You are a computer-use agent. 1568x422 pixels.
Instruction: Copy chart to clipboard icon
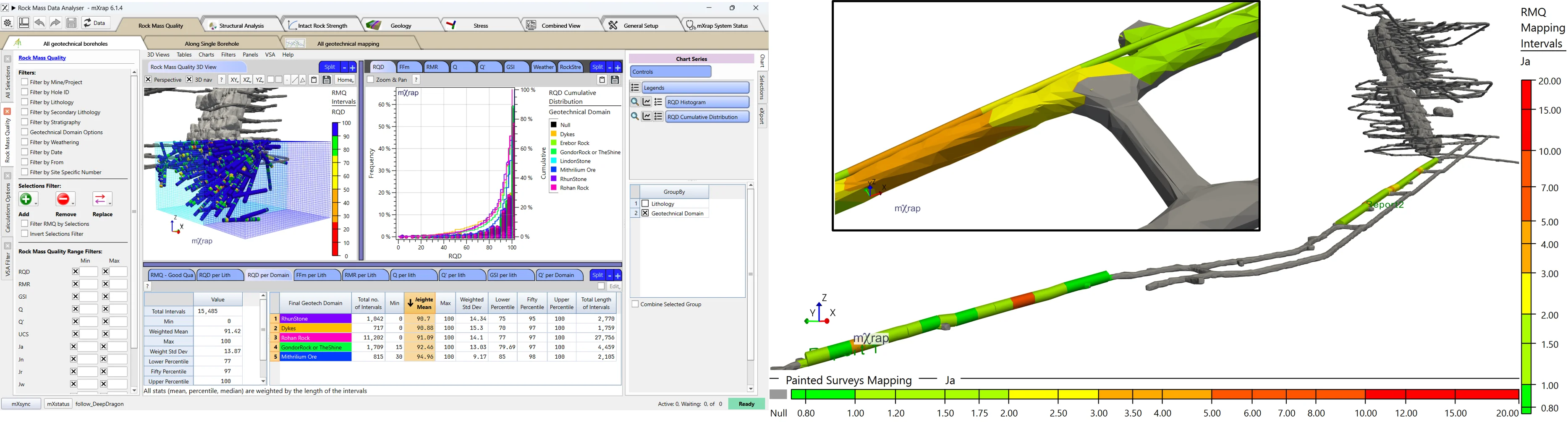click(602, 80)
